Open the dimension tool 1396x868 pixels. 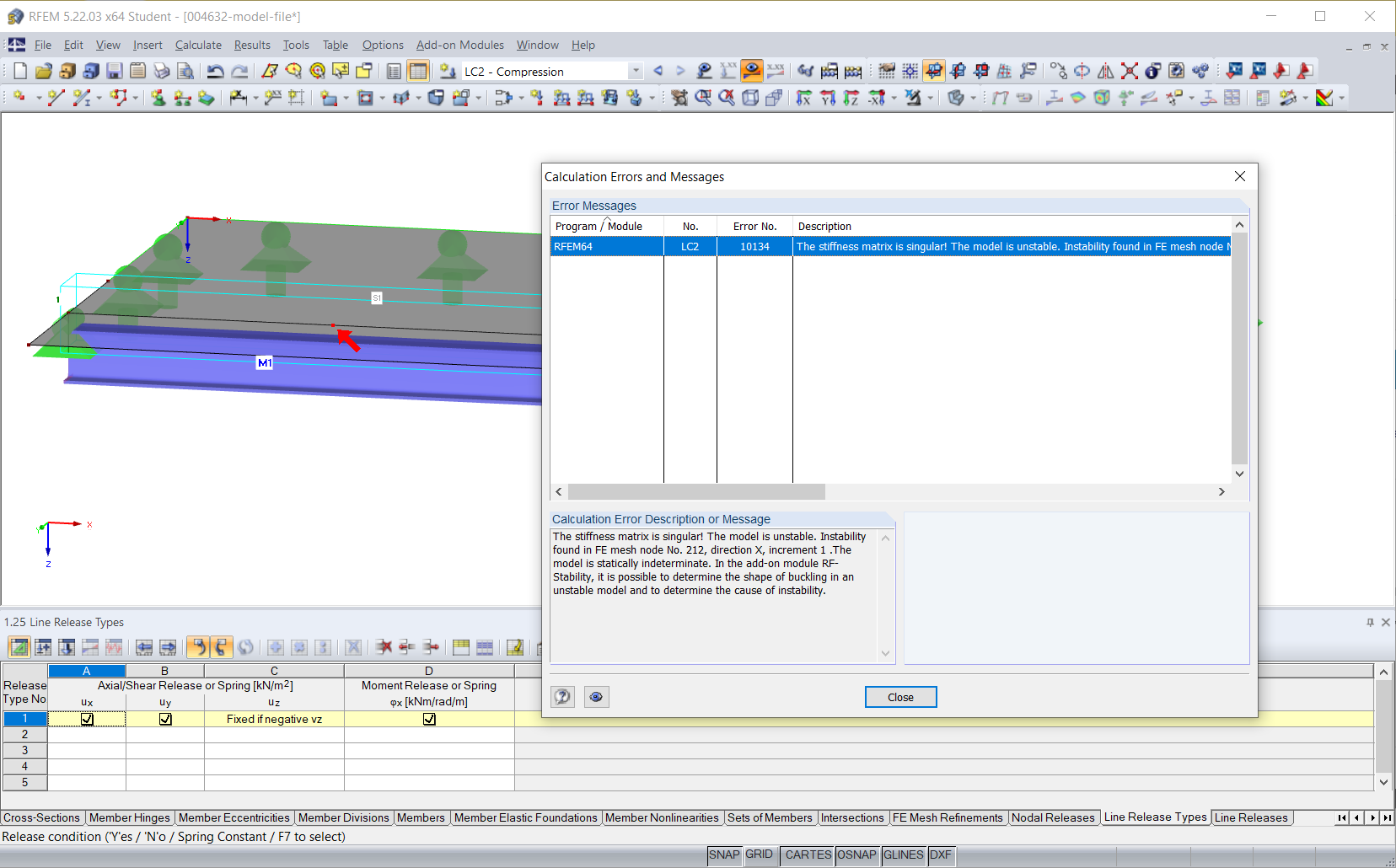[x=239, y=99]
